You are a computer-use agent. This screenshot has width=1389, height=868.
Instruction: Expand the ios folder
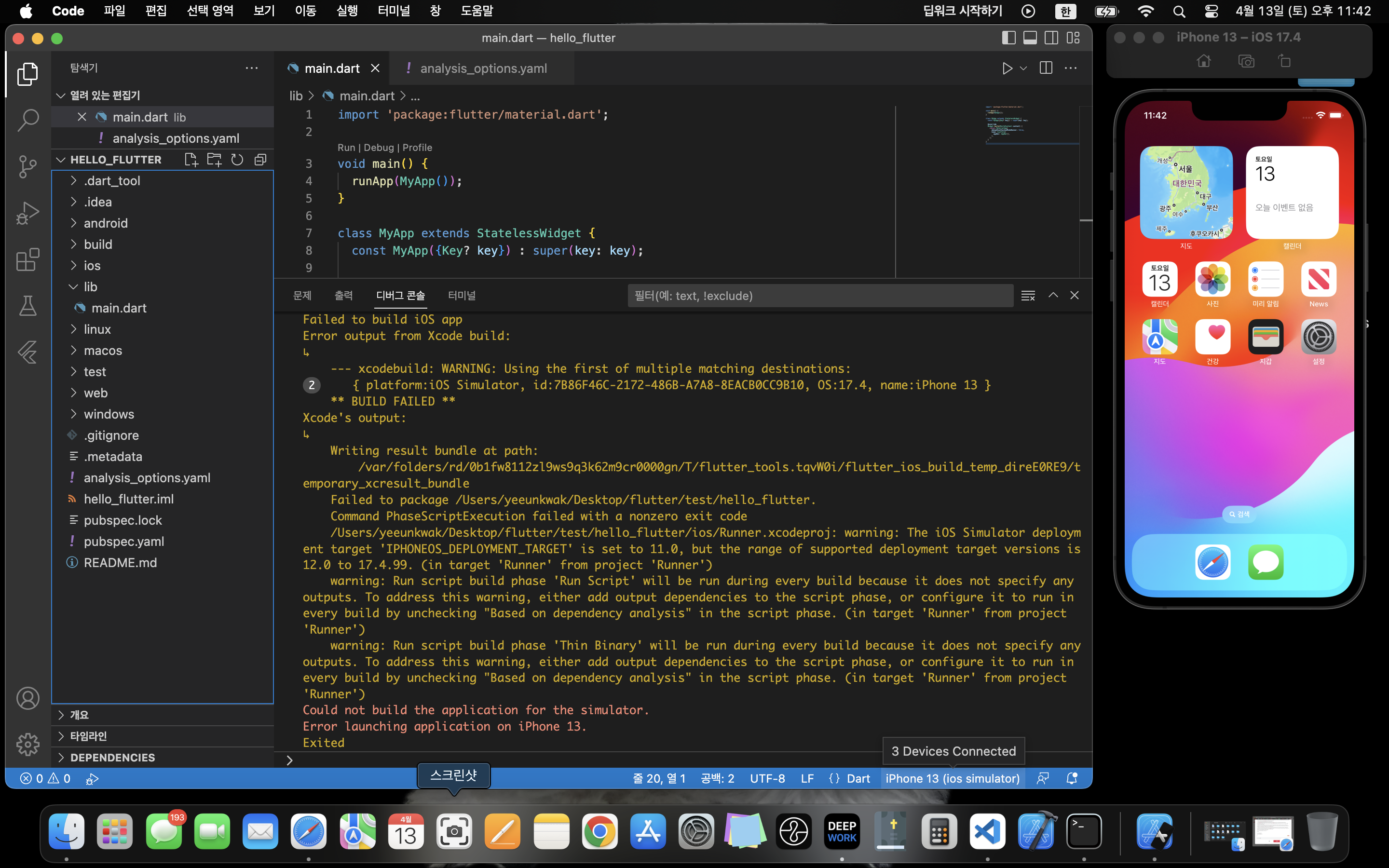click(163, 266)
